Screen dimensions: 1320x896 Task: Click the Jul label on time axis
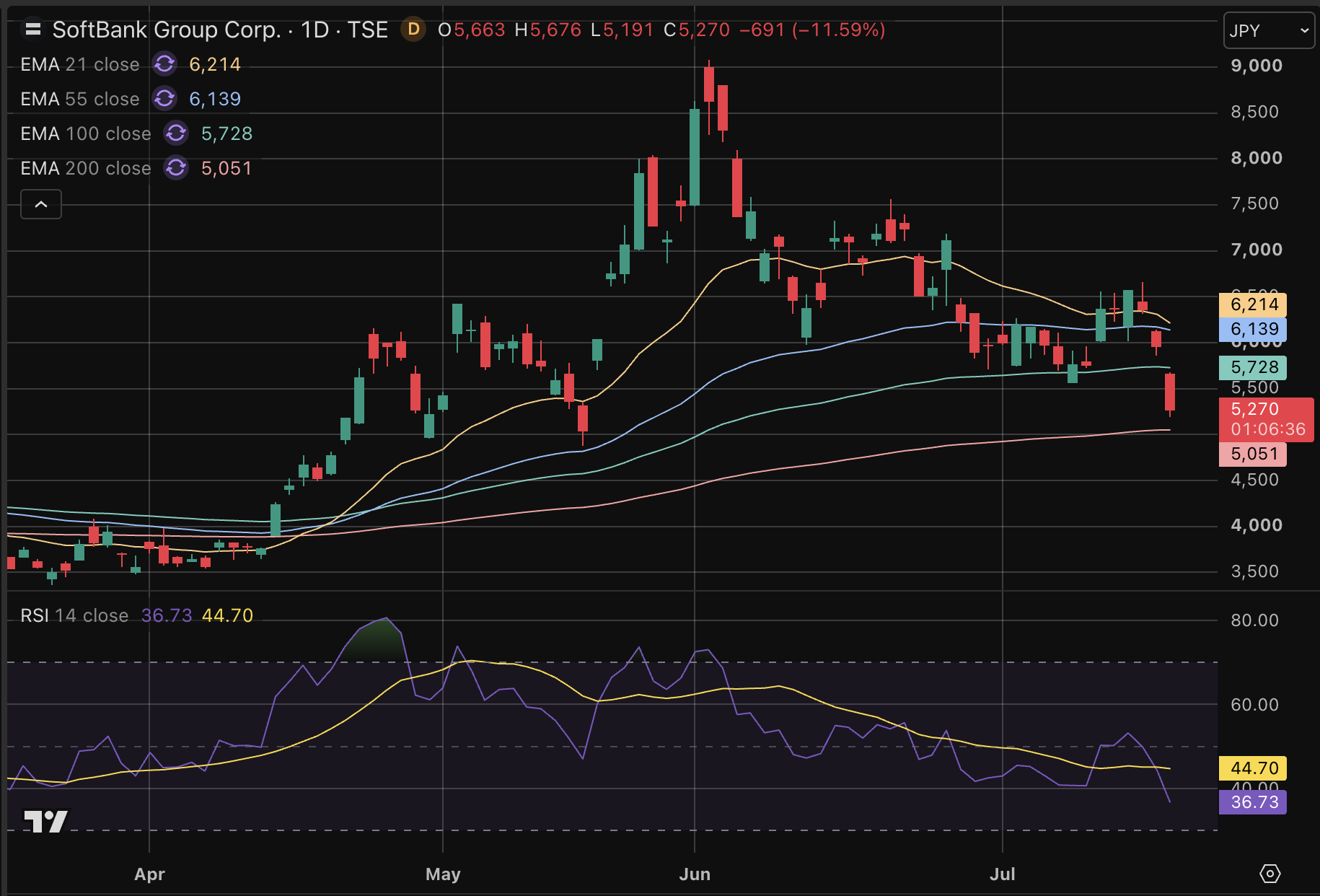click(x=1003, y=874)
